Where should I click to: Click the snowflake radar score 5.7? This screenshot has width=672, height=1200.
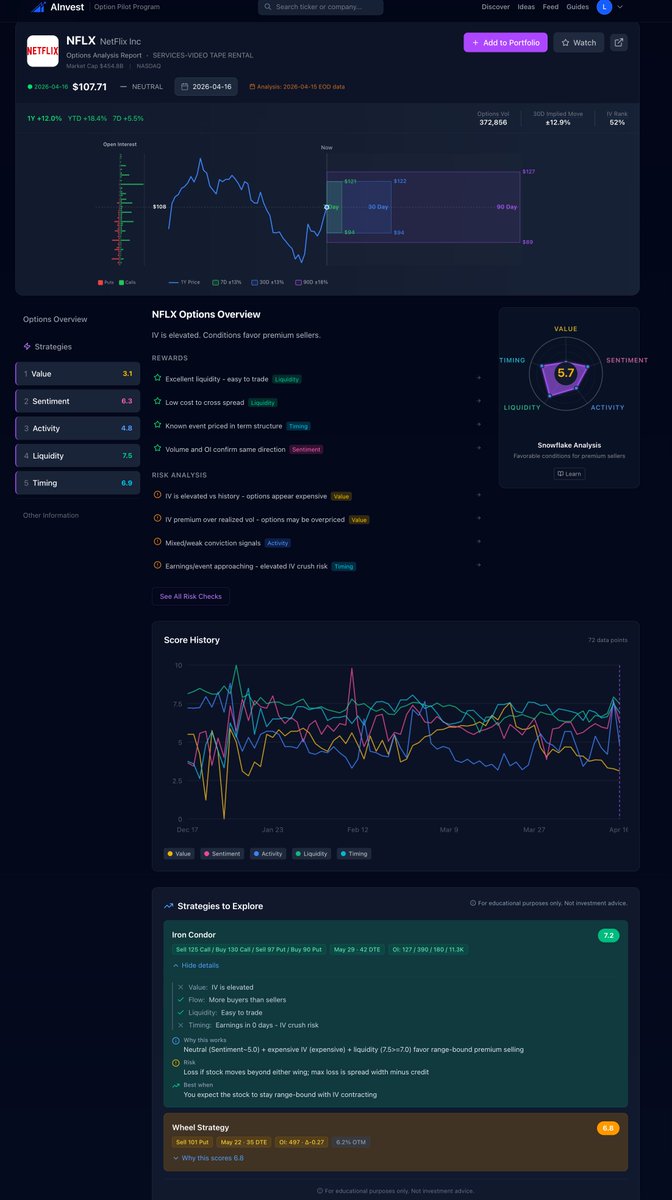click(566, 373)
